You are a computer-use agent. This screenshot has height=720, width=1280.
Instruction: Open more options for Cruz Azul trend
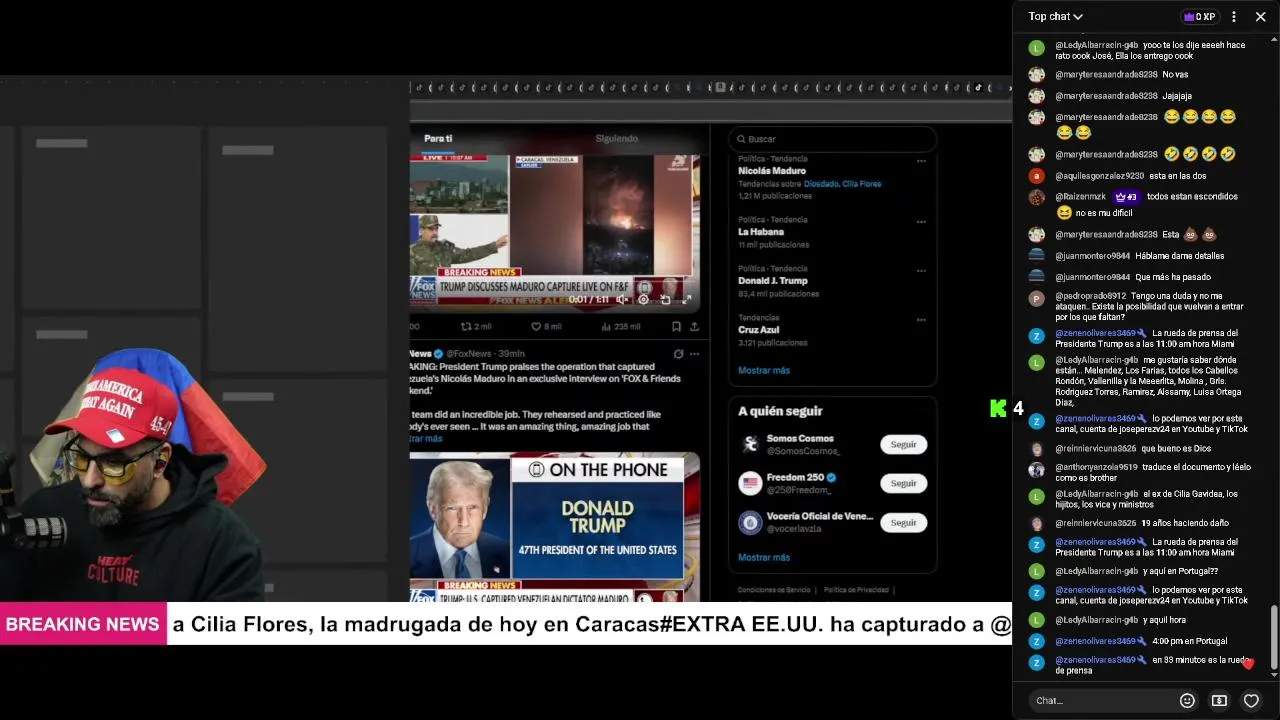(921, 319)
